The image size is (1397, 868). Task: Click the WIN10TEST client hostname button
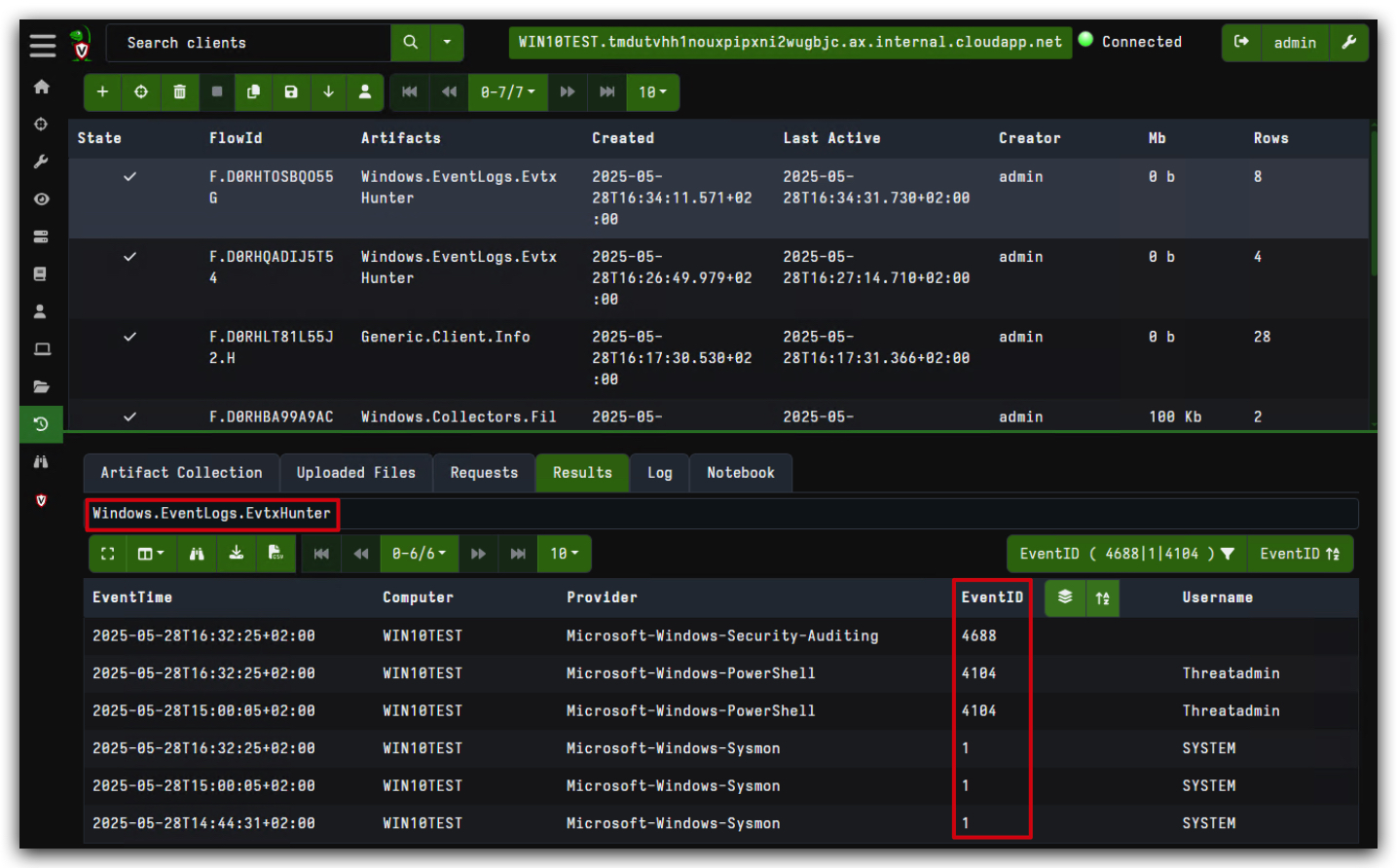coord(790,43)
